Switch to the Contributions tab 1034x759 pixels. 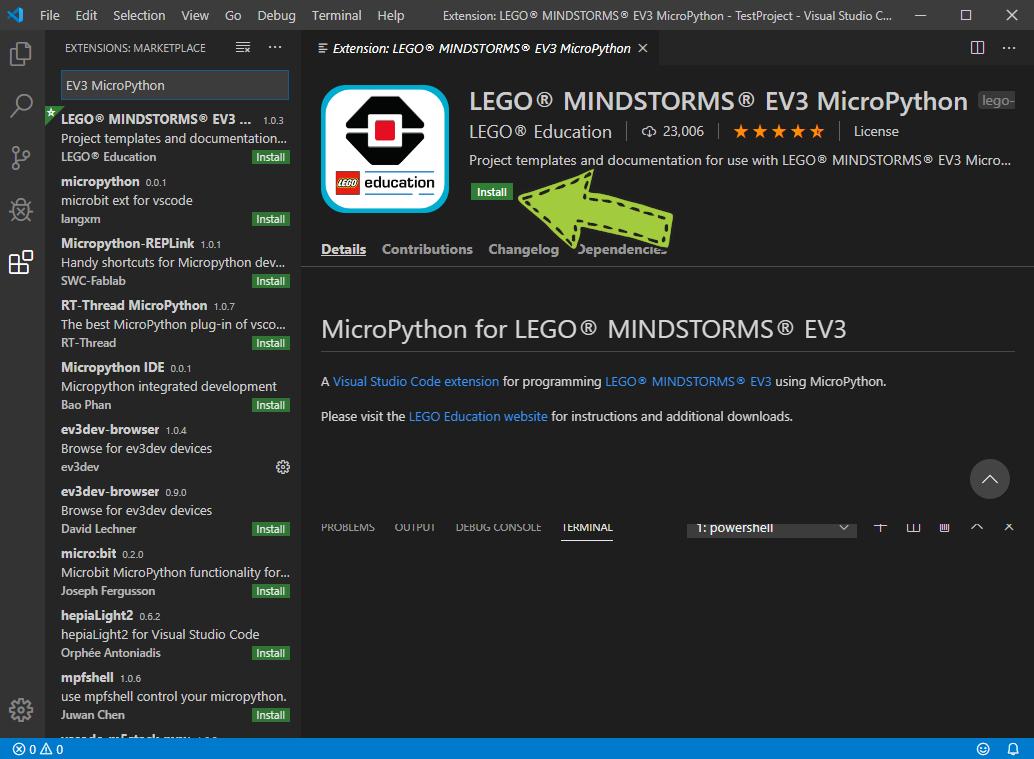[427, 249]
